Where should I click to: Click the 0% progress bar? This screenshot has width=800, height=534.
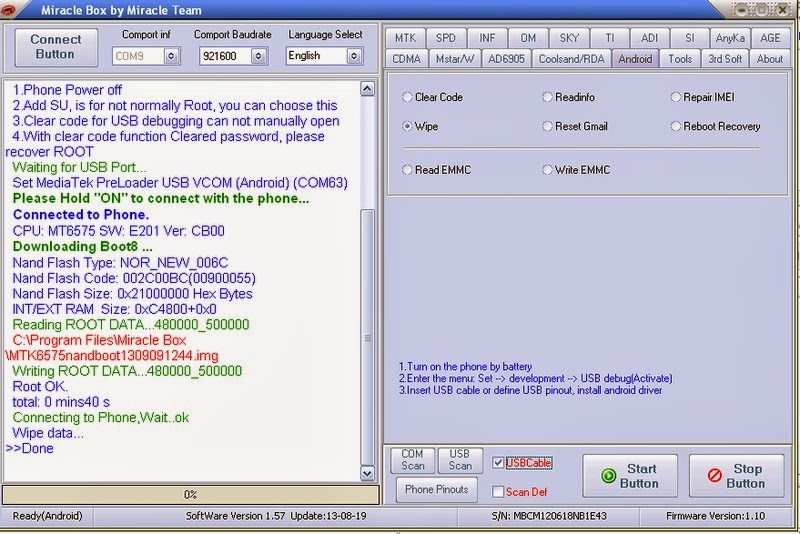click(x=190, y=494)
